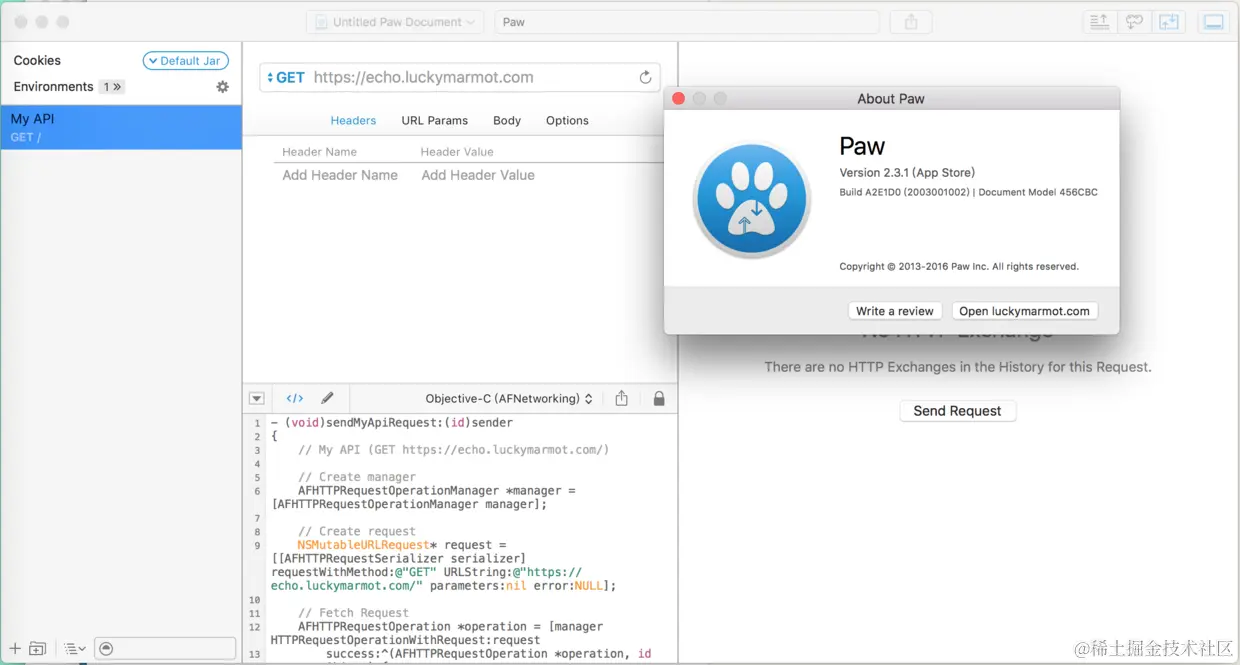Switch to the URL Params tab
1240x665 pixels.
coord(435,120)
